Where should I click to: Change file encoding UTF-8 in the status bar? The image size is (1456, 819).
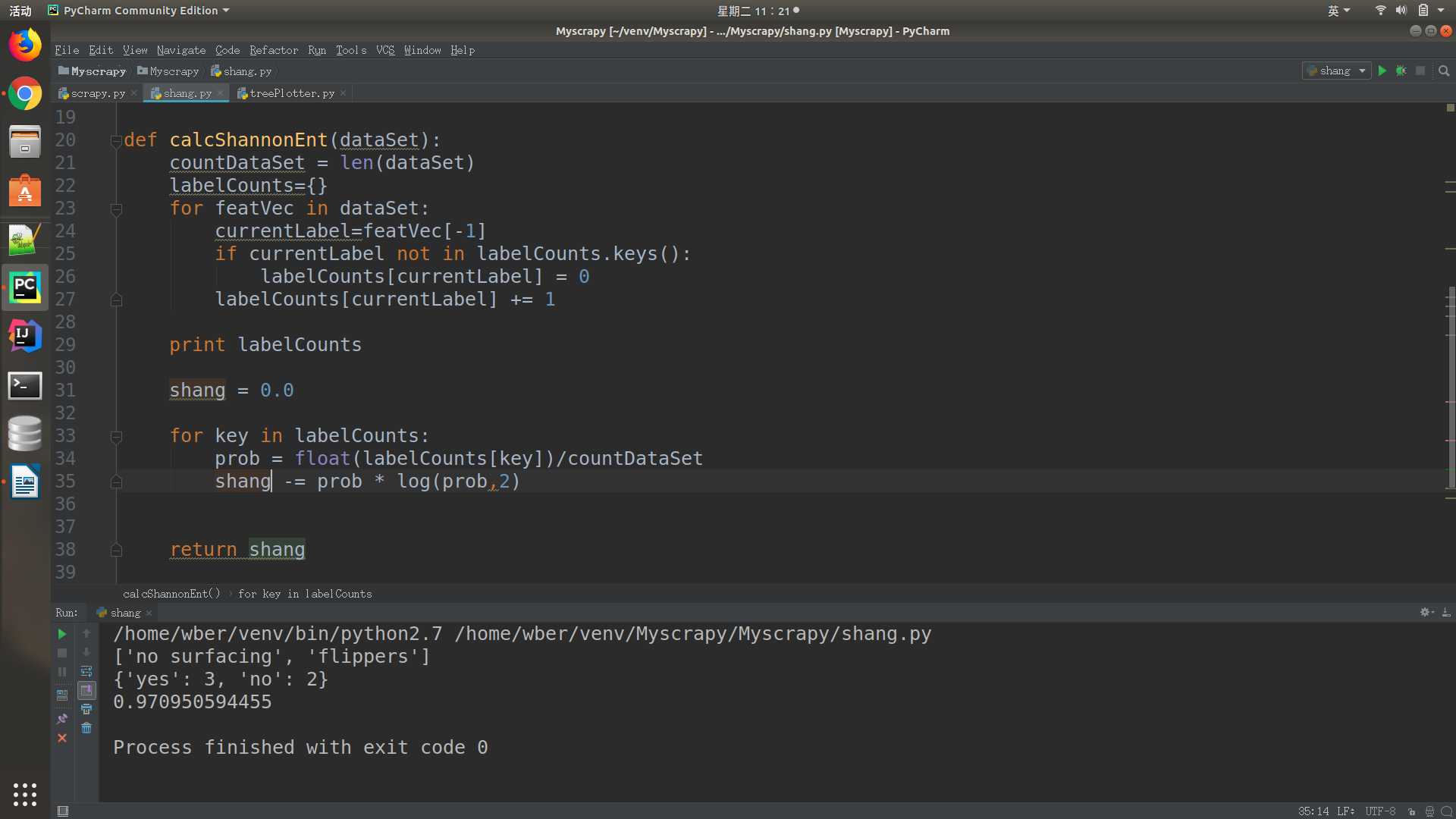(1381, 811)
